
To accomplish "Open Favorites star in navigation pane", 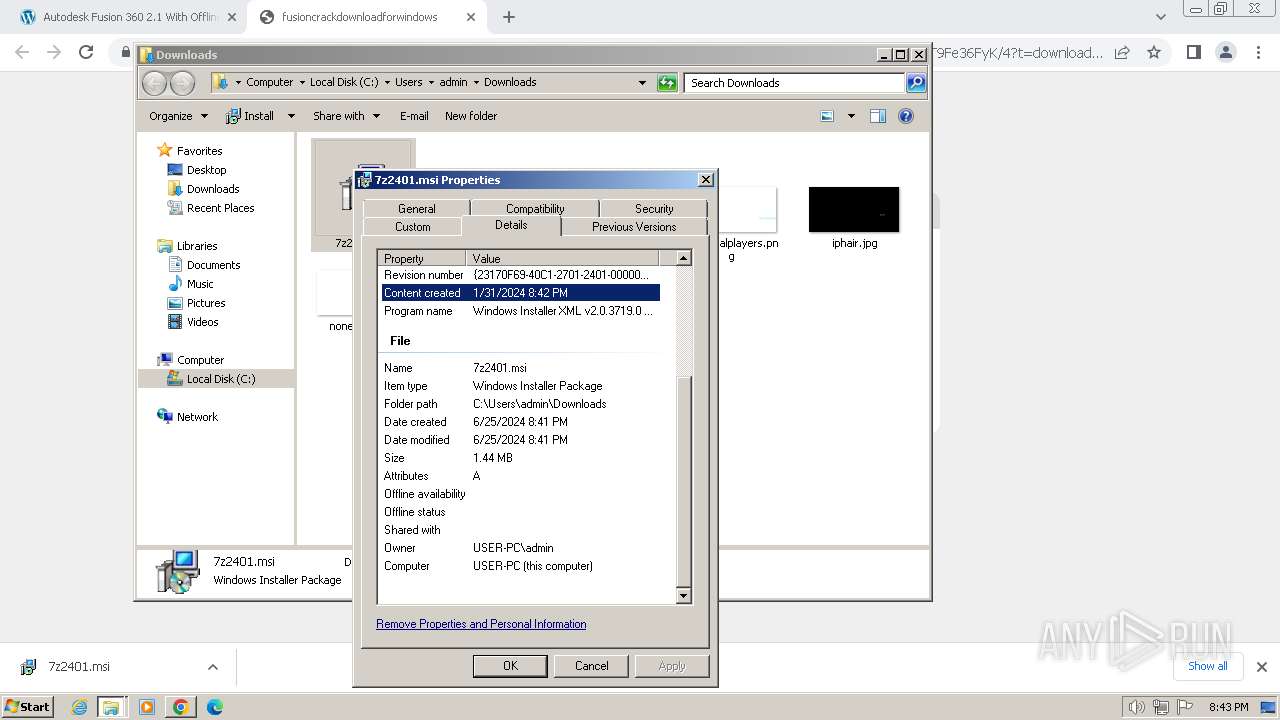I will click(x=165, y=150).
